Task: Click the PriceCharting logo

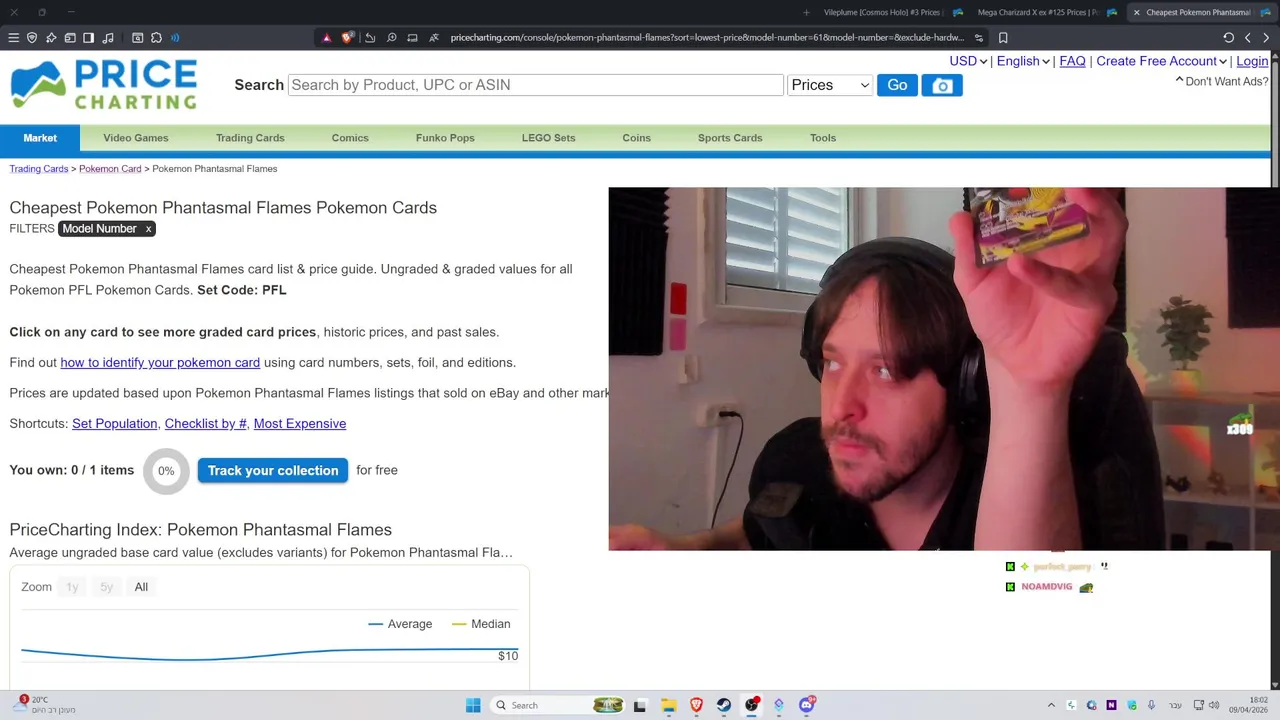Action: pyautogui.click(x=103, y=85)
